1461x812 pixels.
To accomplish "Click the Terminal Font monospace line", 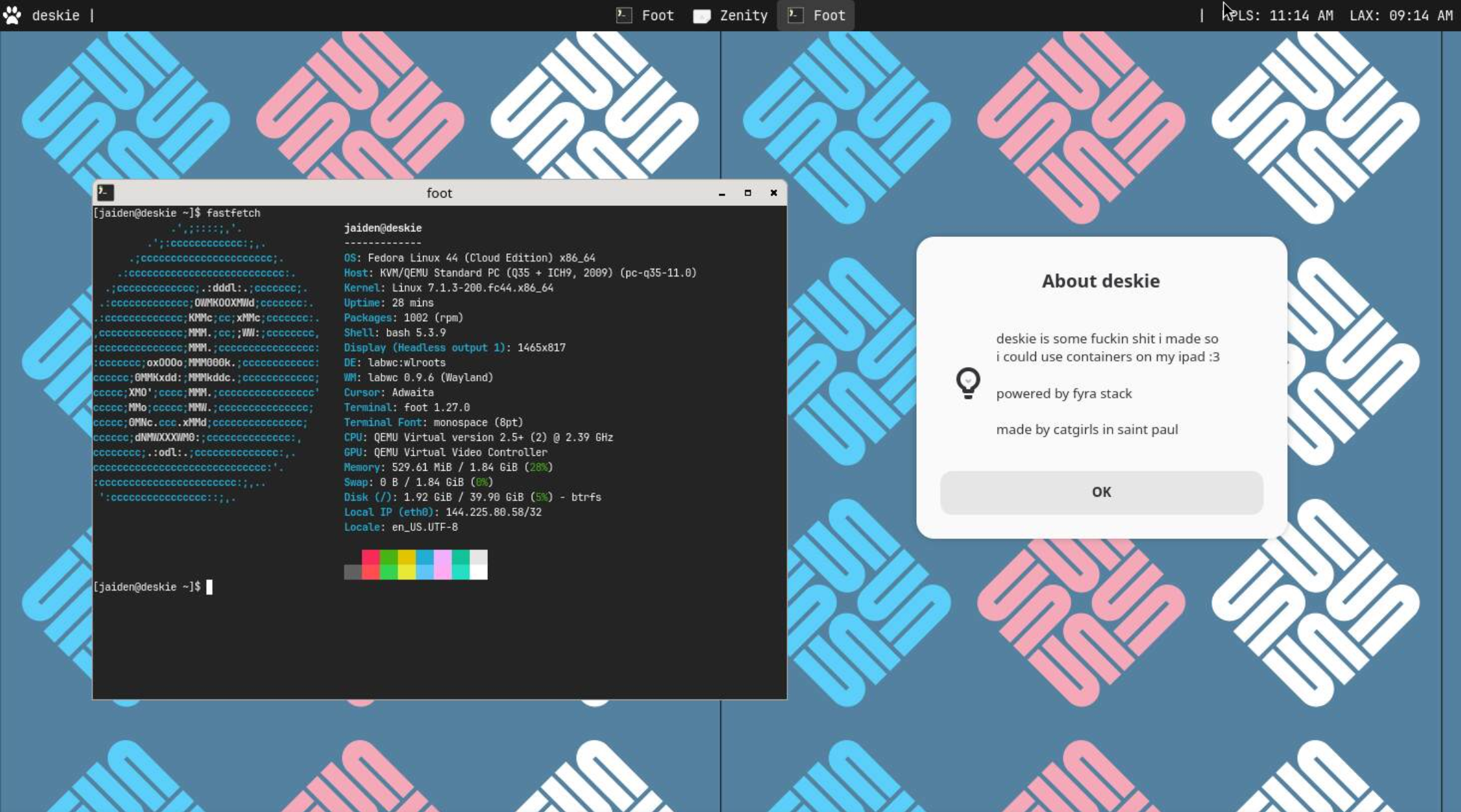I will pyautogui.click(x=433, y=422).
